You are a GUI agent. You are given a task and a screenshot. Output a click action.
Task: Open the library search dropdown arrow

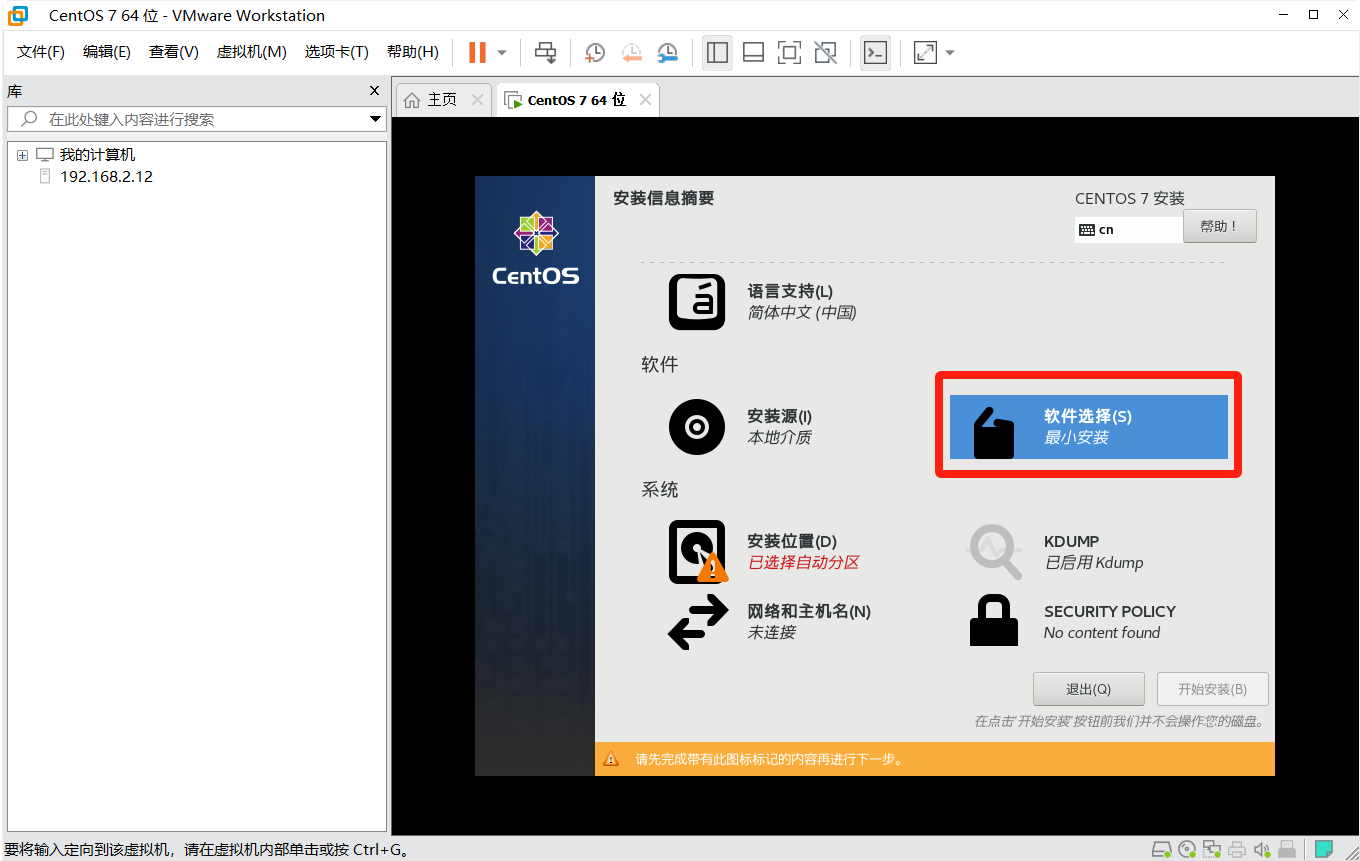(x=376, y=119)
